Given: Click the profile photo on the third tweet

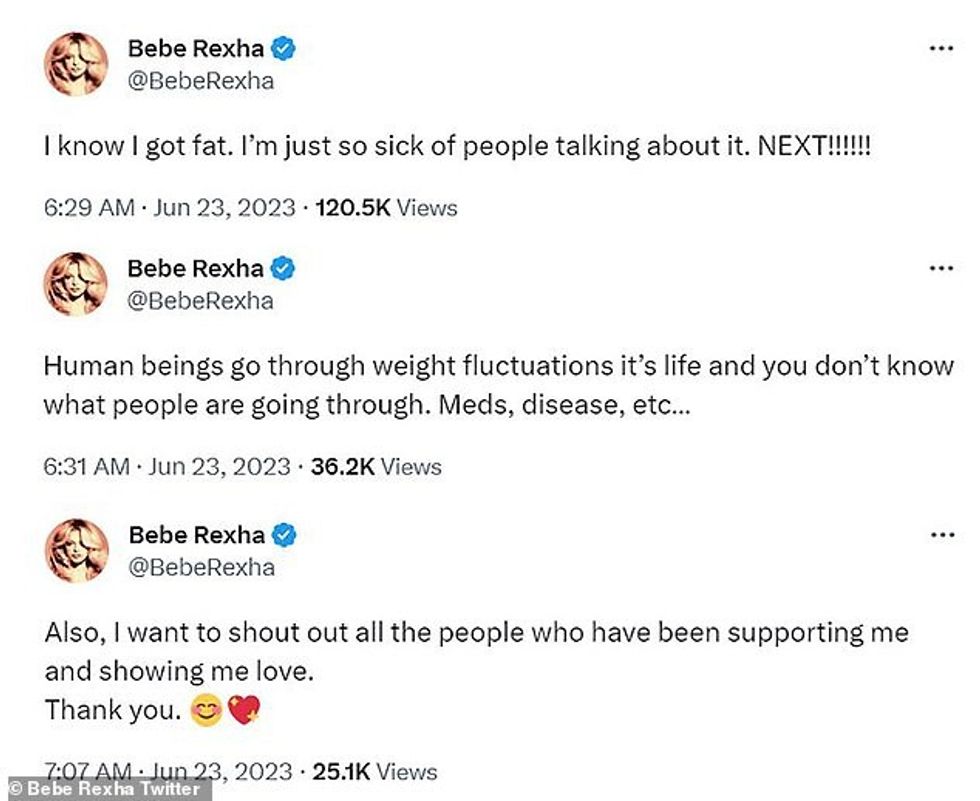Looking at the screenshot, I should tap(75, 551).
